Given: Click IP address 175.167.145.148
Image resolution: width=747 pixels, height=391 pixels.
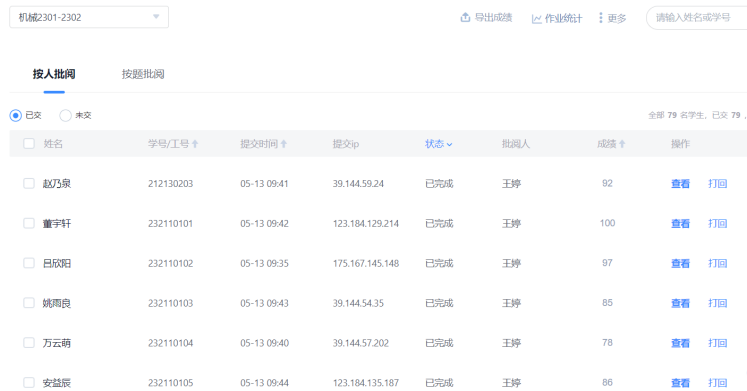Looking at the screenshot, I should [x=366, y=263].
